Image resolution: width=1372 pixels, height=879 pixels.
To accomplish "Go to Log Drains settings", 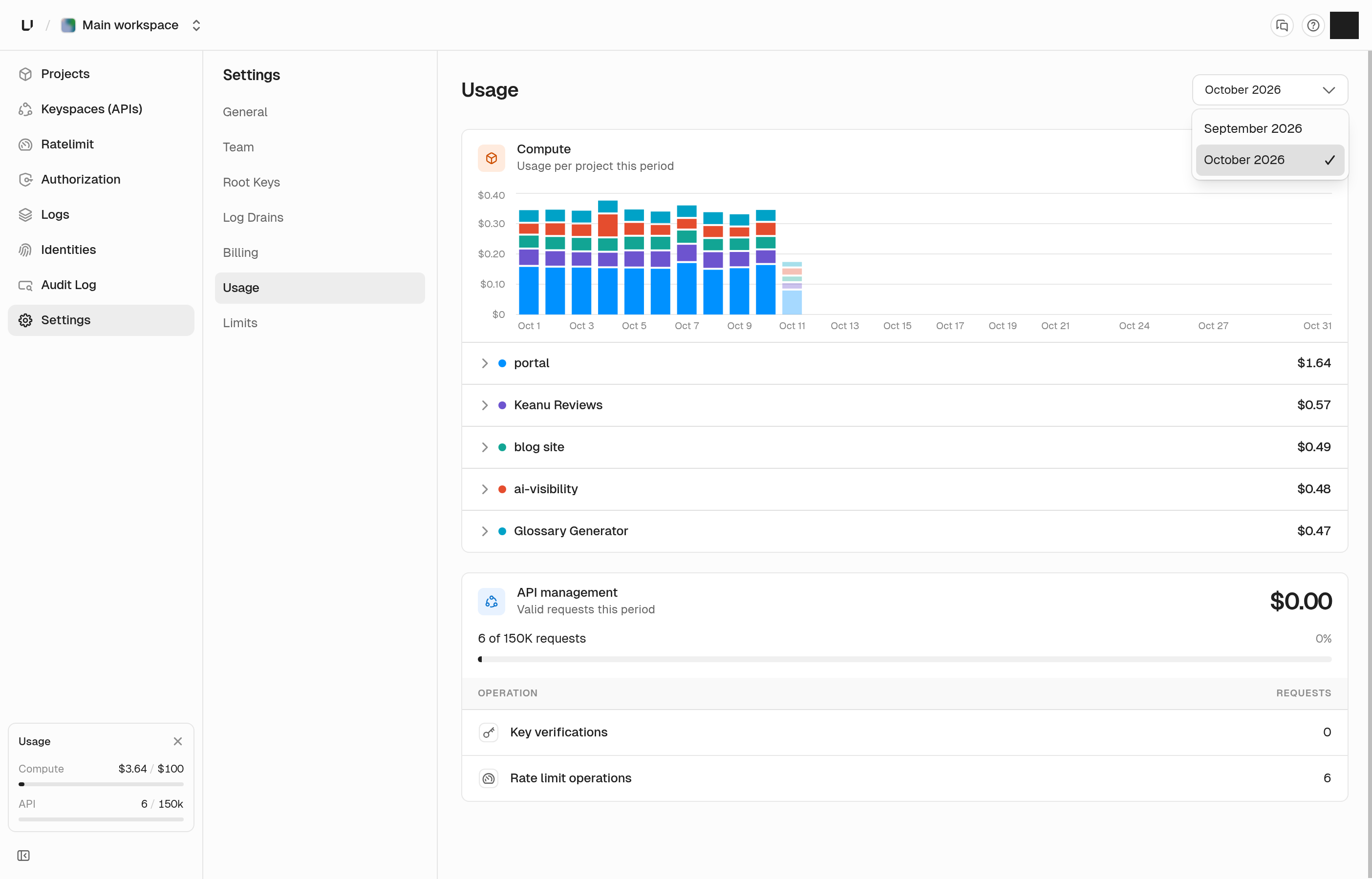I will point(320,217).
